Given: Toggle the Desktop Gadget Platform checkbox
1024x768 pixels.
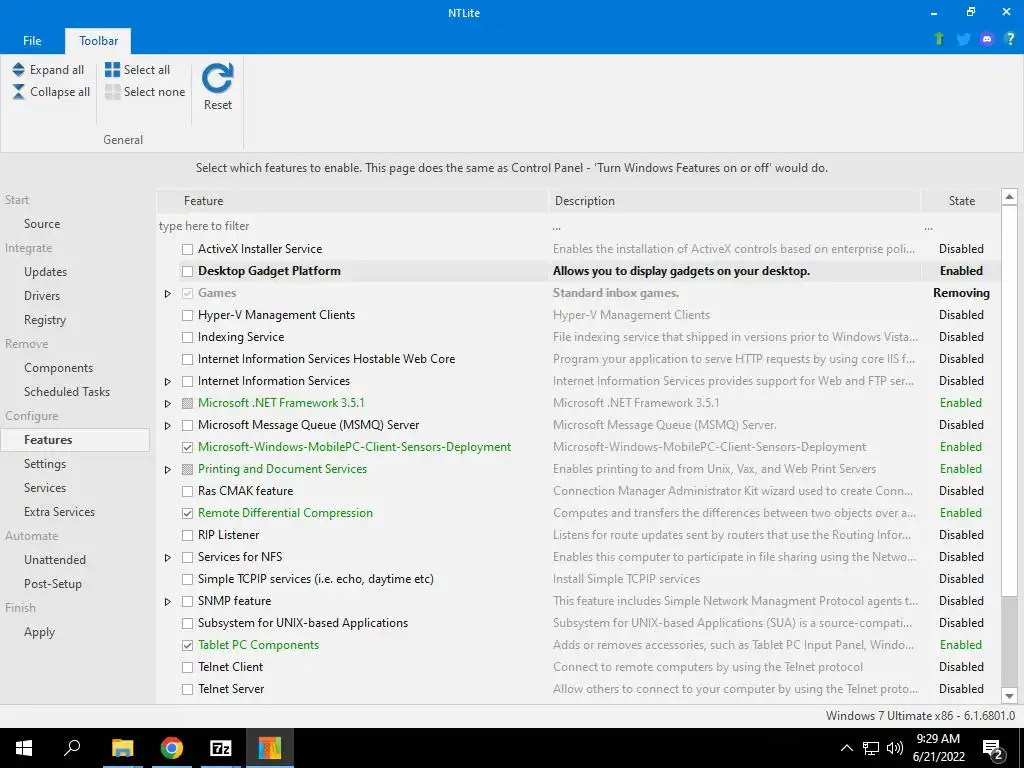Looking at the screenshot, I should (x=187, y=271).
